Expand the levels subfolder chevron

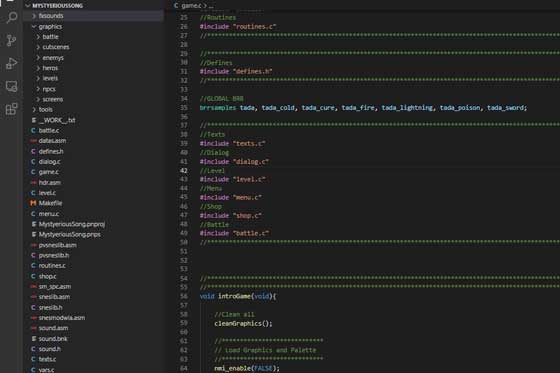[x=38, y=78]
